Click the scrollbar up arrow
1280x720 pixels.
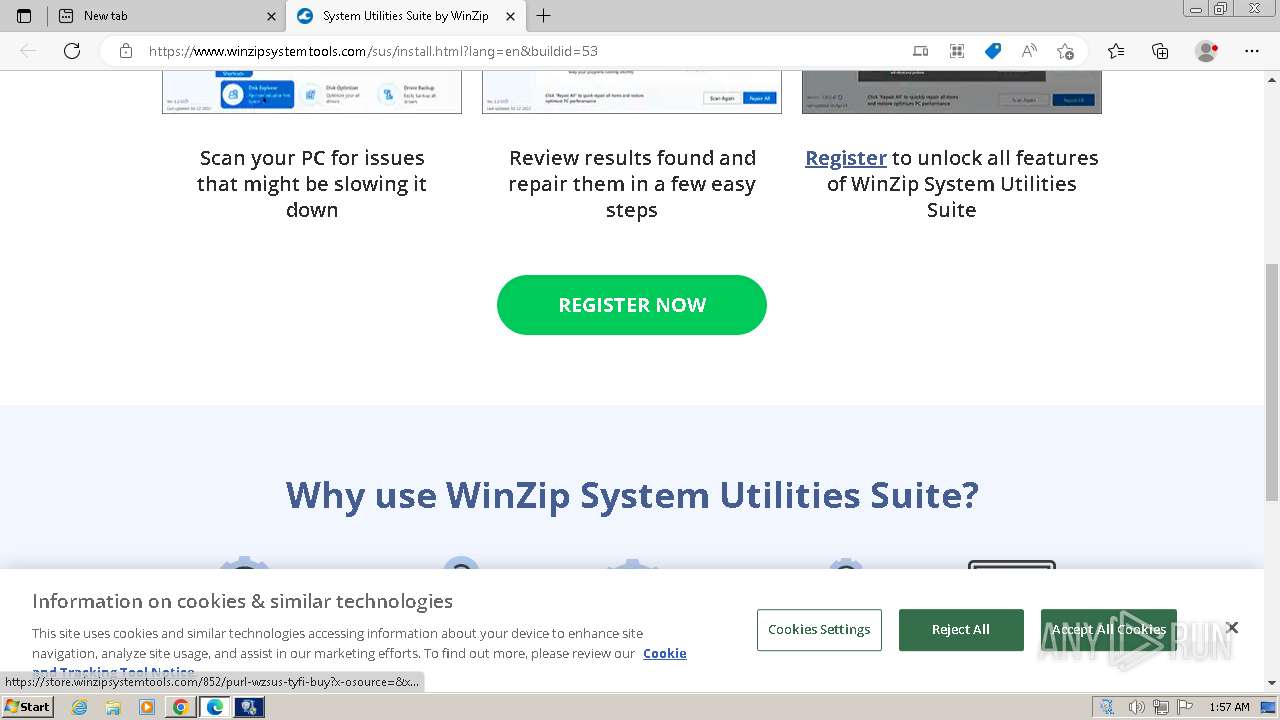pos(1272,78)
